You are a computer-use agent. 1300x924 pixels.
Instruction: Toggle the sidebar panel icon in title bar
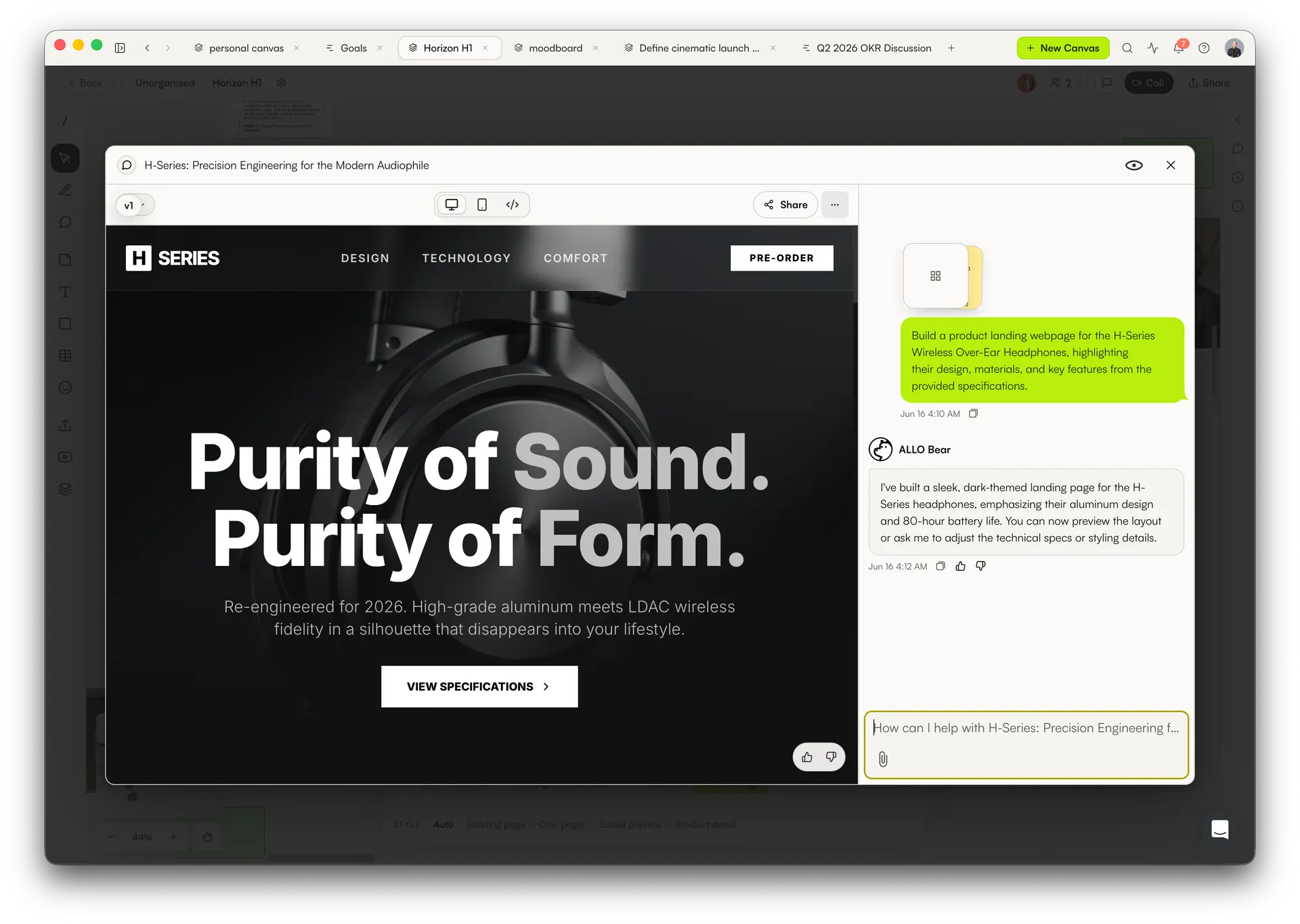pos(120,48)
